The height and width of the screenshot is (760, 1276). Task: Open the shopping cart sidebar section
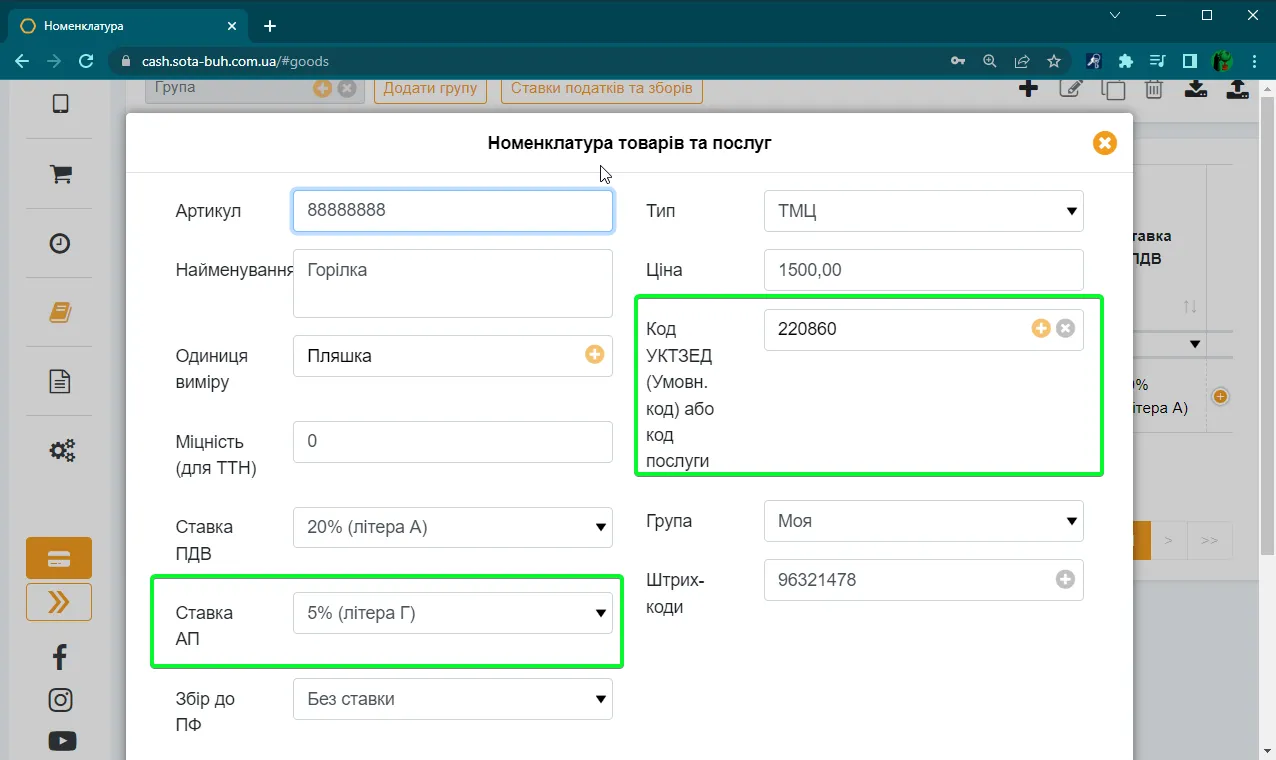pyautogui.click(x=60, y=174)
